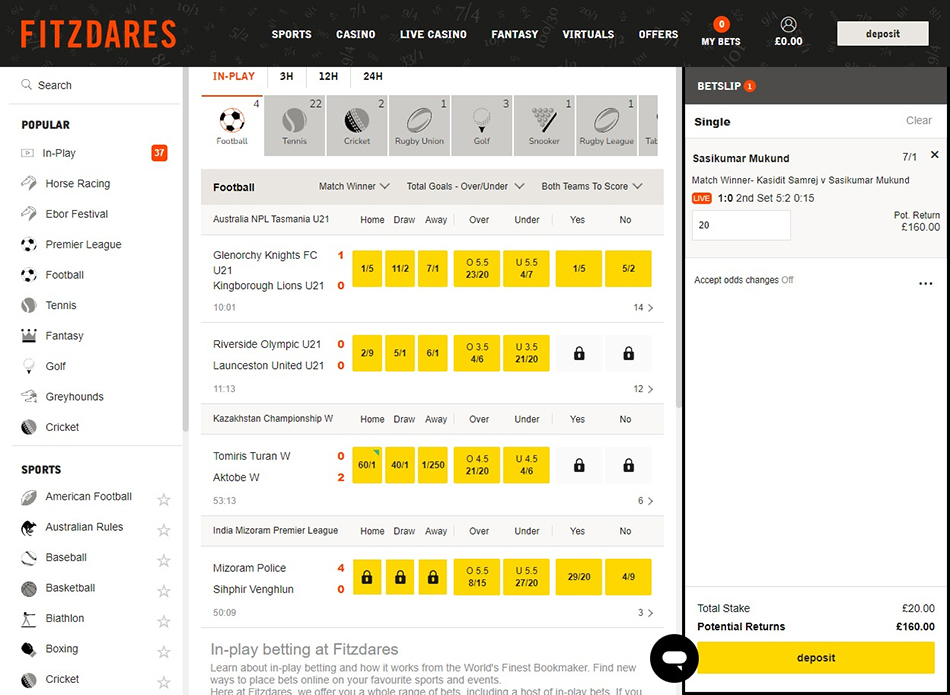
Task: Remove Sasikumar Mukund bet from betslip
Action: coord(934,155)
